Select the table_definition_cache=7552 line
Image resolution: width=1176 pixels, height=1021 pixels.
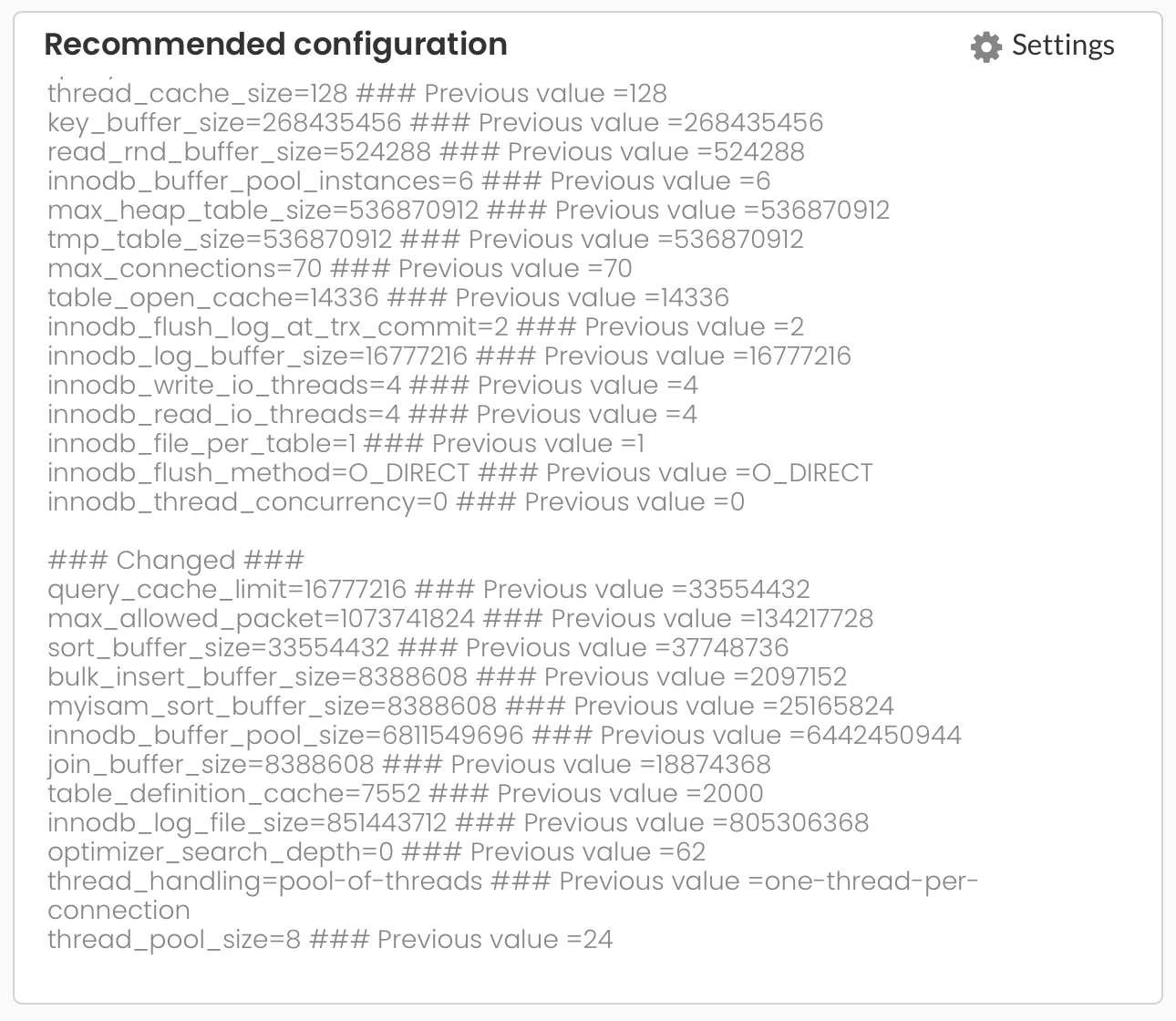pos(406,794)
